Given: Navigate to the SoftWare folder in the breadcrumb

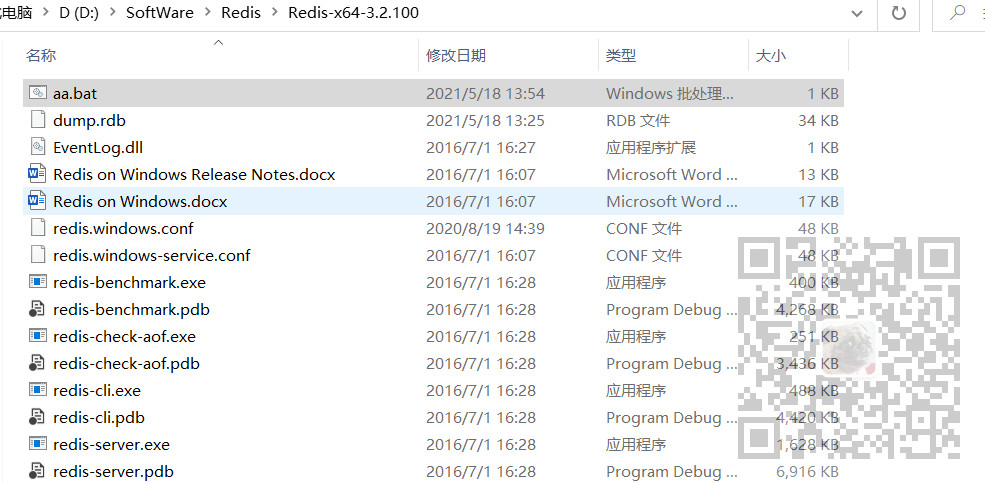Looking at the screenshot, I should pos(160,13).
